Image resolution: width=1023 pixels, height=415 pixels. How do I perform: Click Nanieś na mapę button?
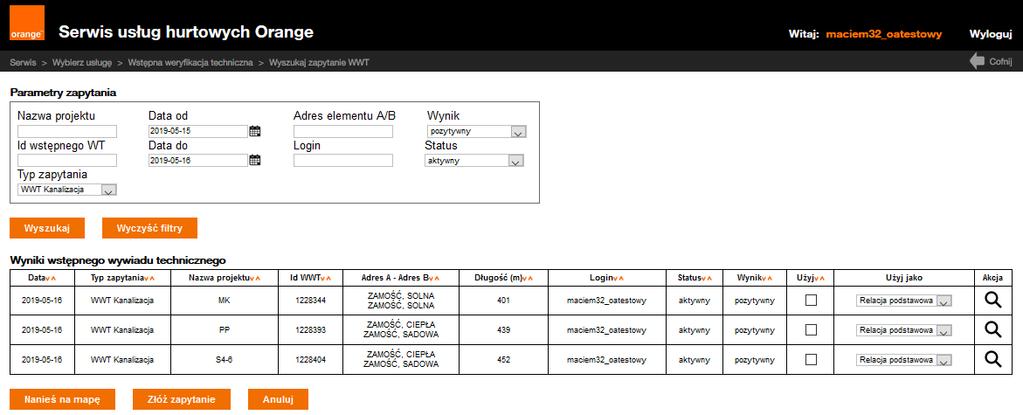pyautogui.click(x=63, y=399)
